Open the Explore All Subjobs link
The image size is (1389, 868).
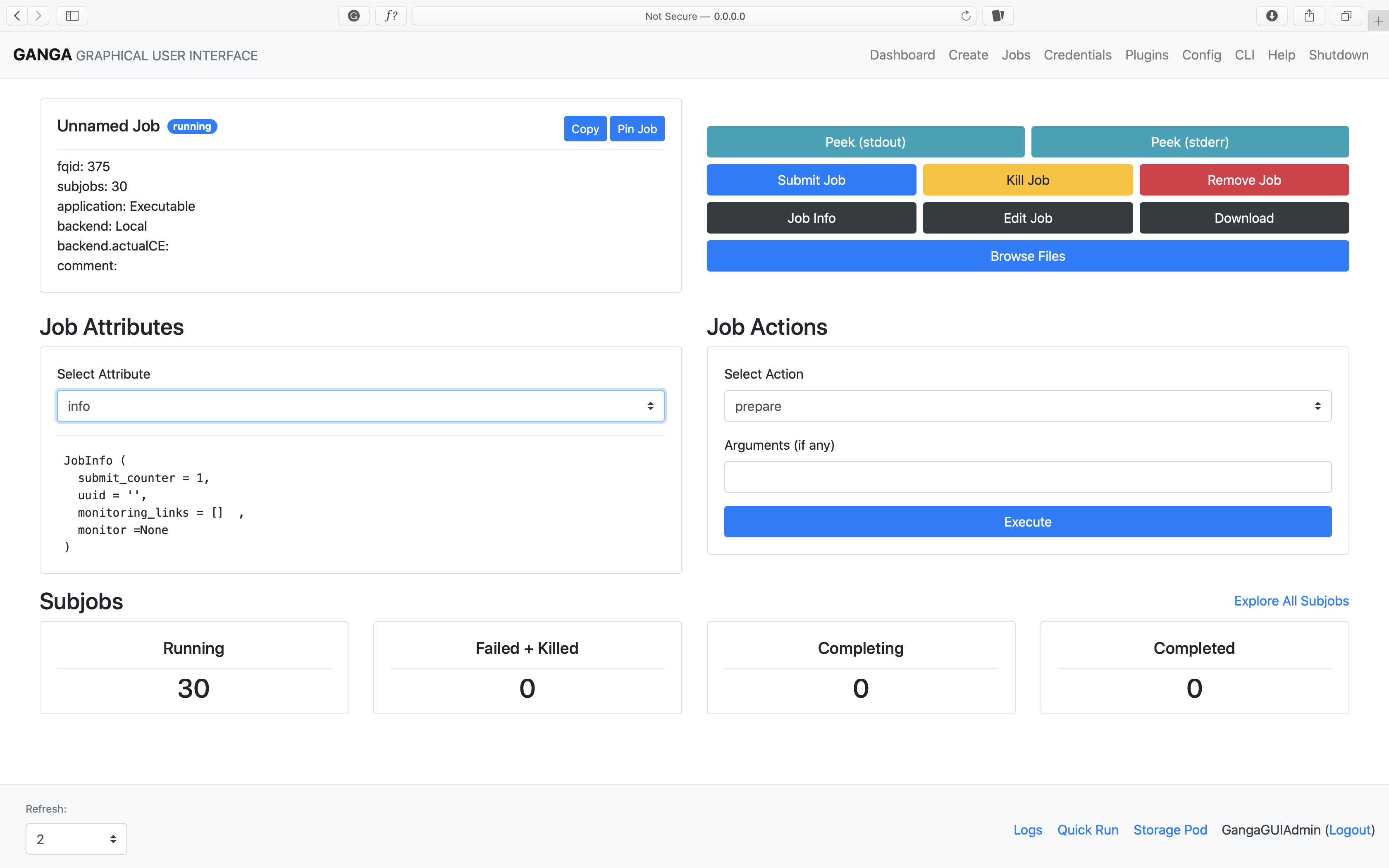pos(1291,601)
